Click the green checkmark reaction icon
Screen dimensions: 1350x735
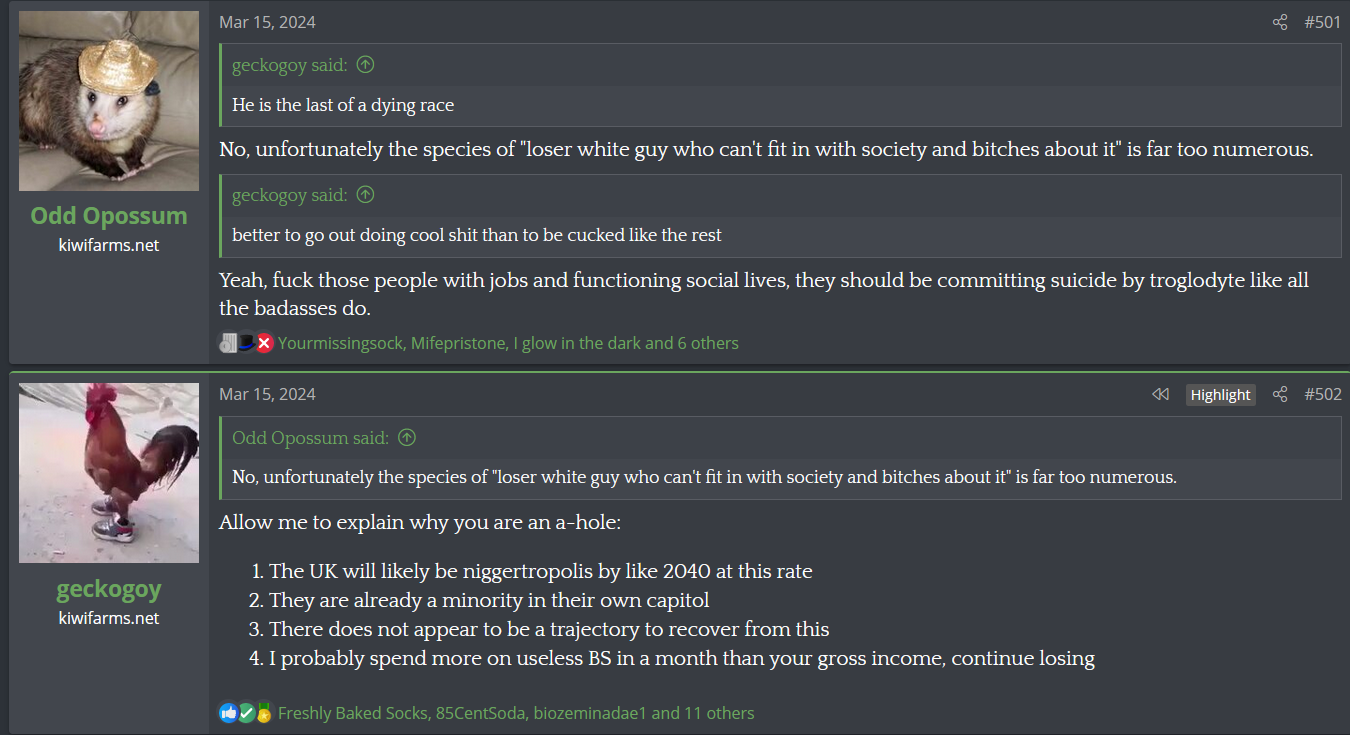[246, 713]
